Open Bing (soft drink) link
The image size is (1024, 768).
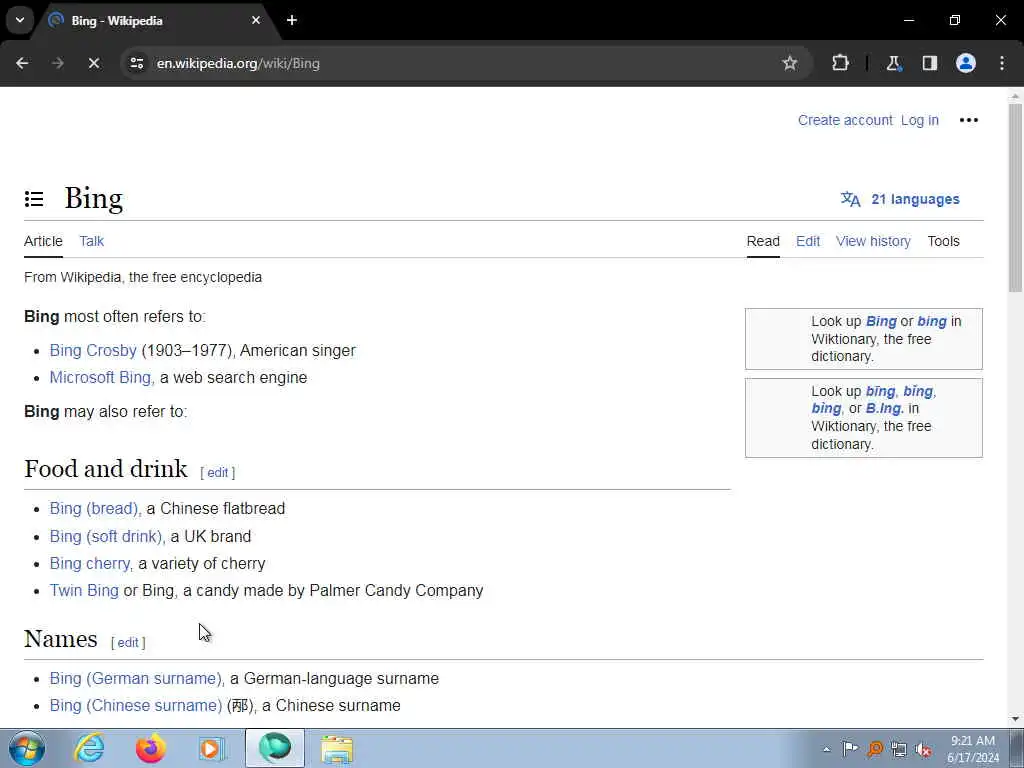tap(105, 536)
